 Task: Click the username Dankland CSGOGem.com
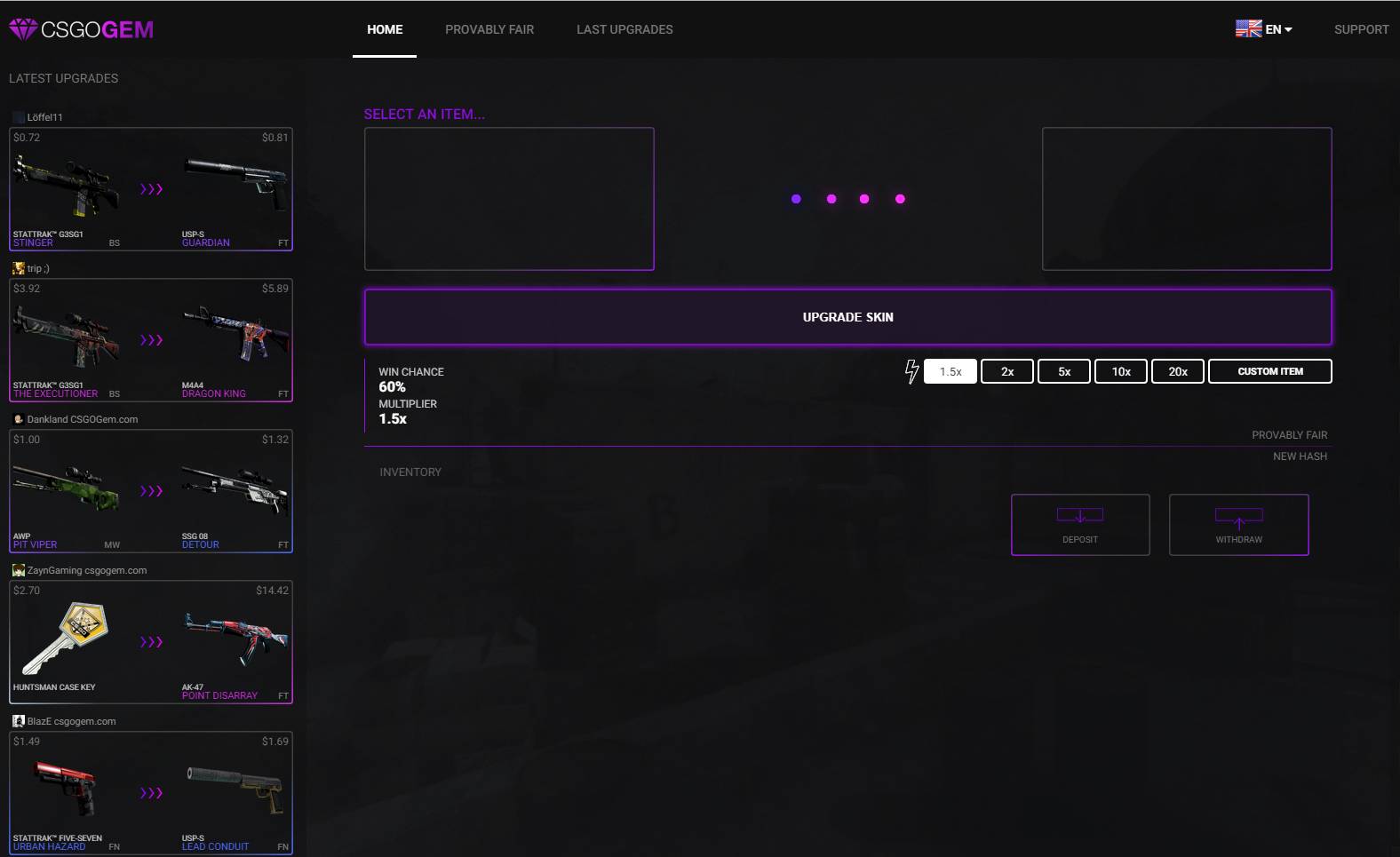click(83, 419)
